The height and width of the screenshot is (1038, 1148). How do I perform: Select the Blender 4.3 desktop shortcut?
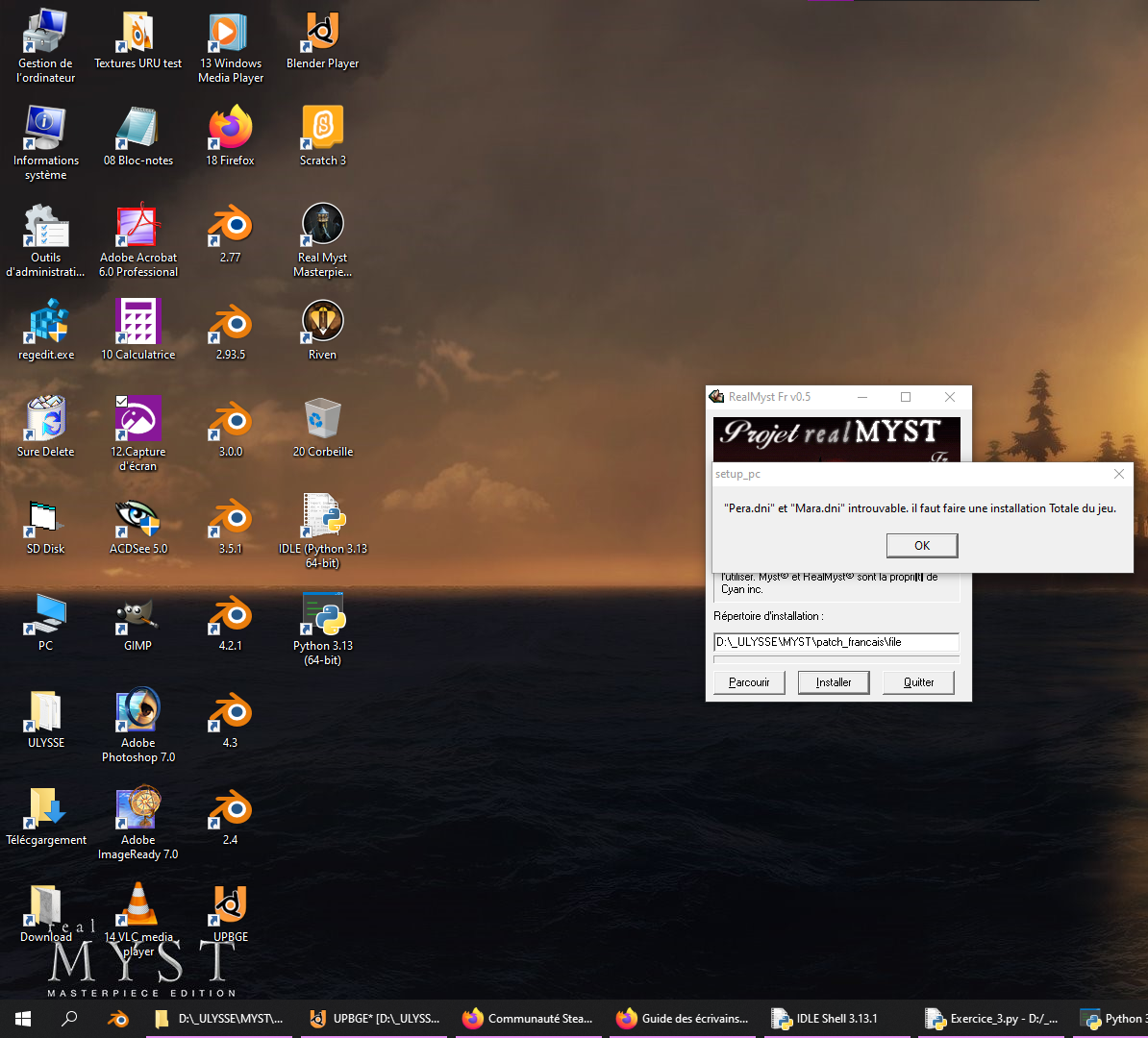231,720
